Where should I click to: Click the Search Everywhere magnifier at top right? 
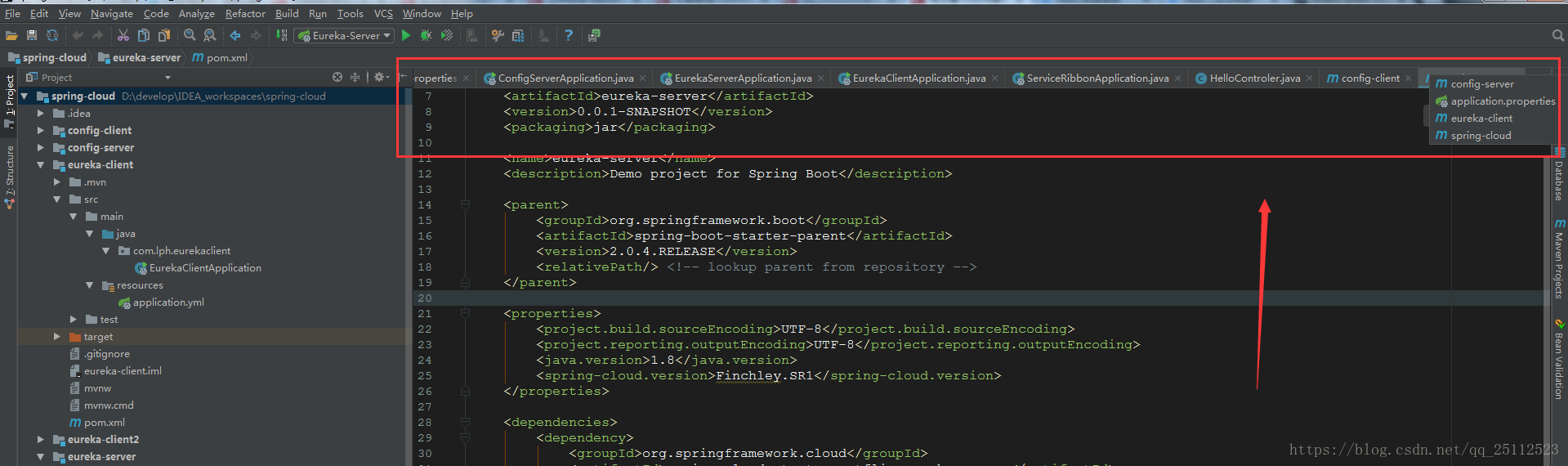click(1558, 35)
